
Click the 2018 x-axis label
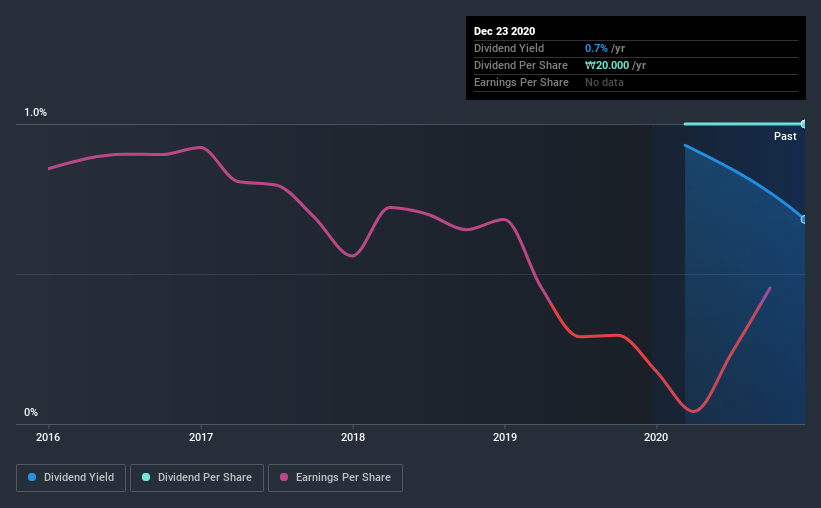[x=353, y=437]
